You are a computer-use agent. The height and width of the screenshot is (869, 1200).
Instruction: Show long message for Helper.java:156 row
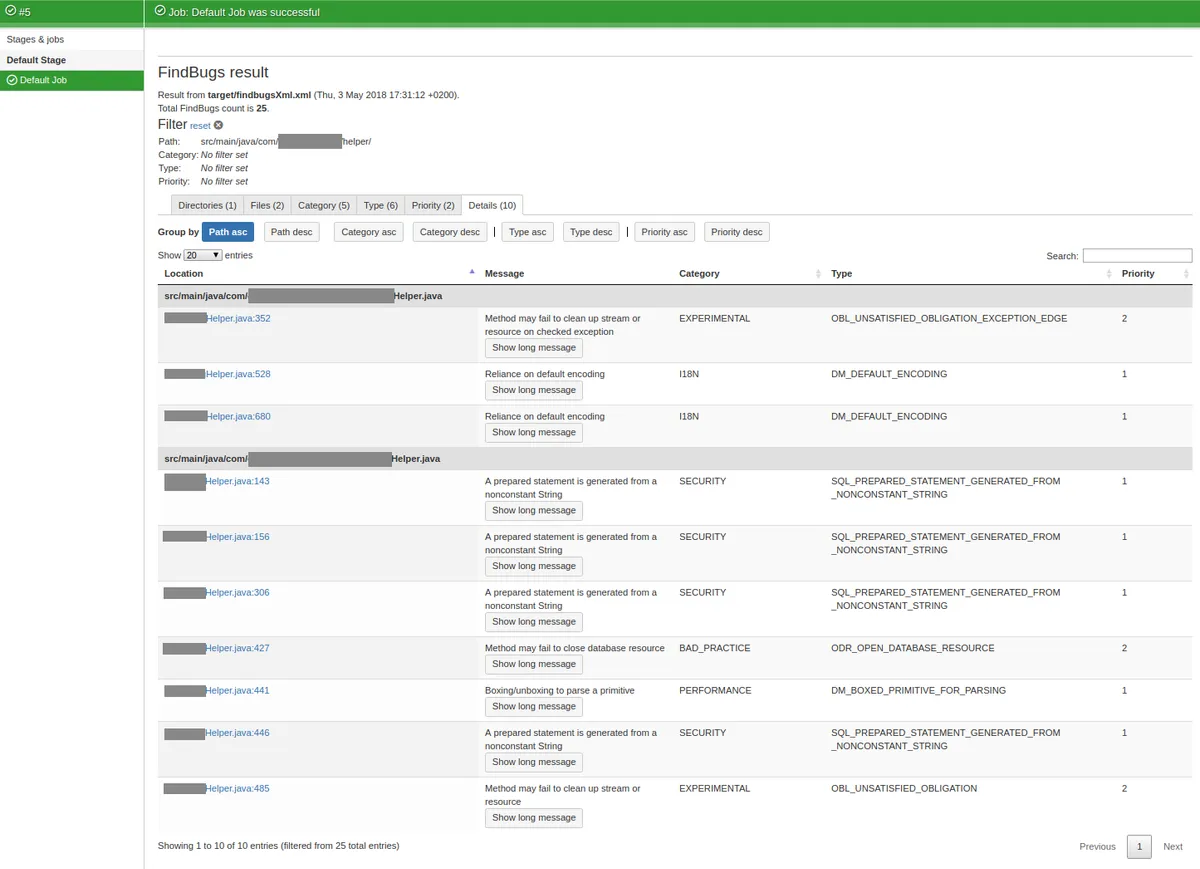point(534,566)
